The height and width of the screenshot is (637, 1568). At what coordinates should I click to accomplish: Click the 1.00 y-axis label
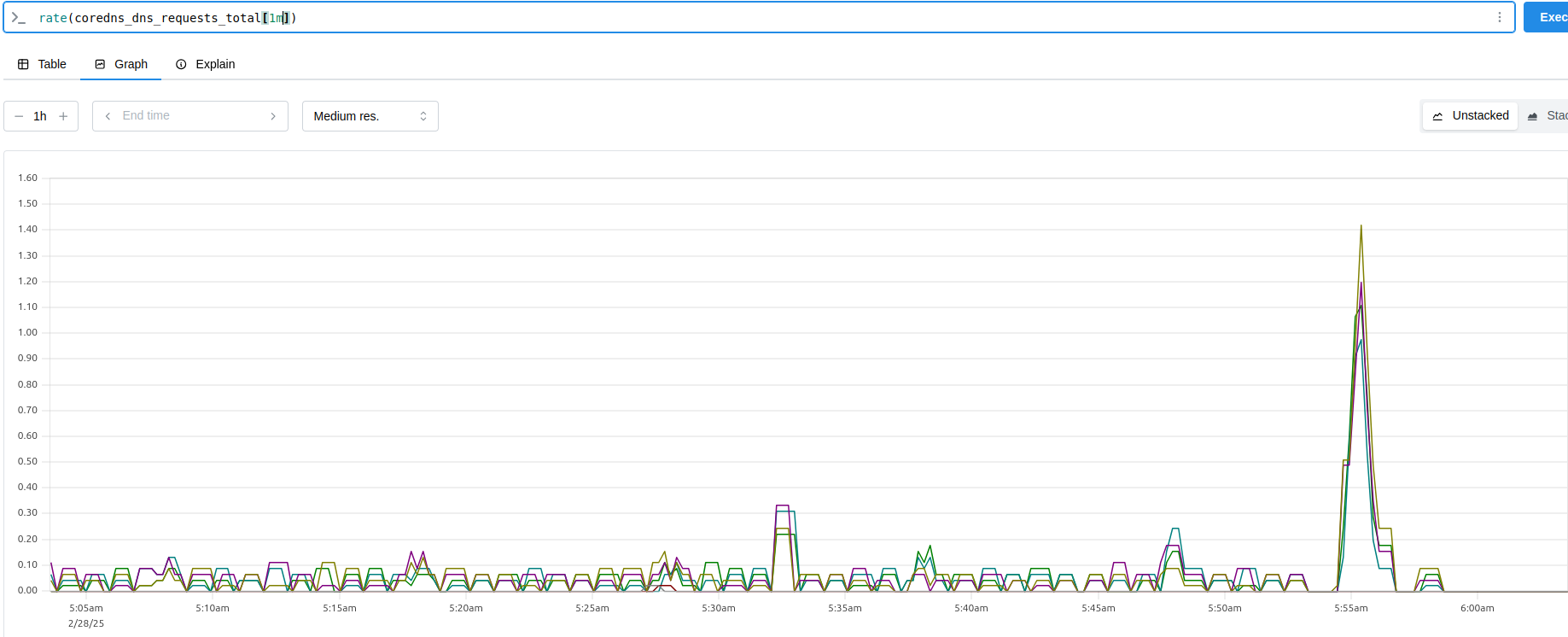[x=28, y=332]
